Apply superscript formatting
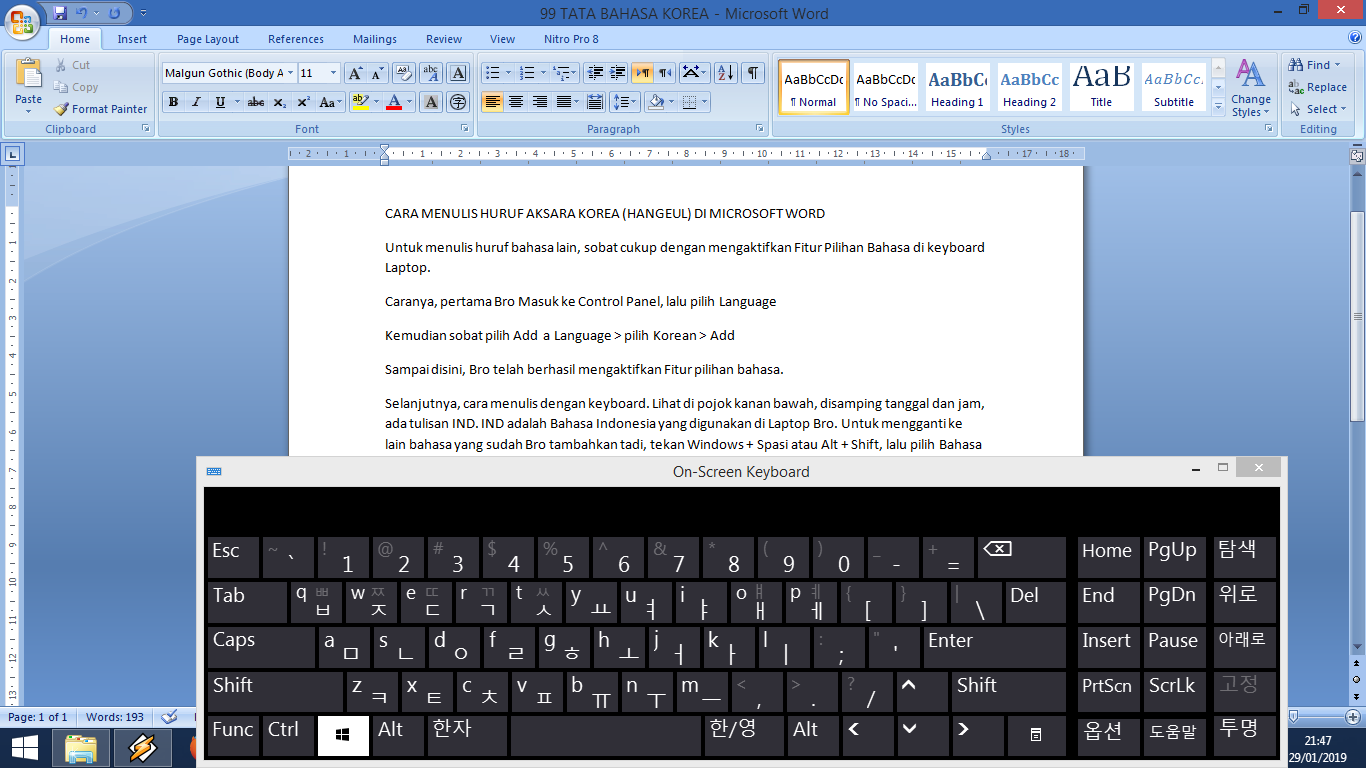This screenshot has height=768, width=1366. (302, 102)
